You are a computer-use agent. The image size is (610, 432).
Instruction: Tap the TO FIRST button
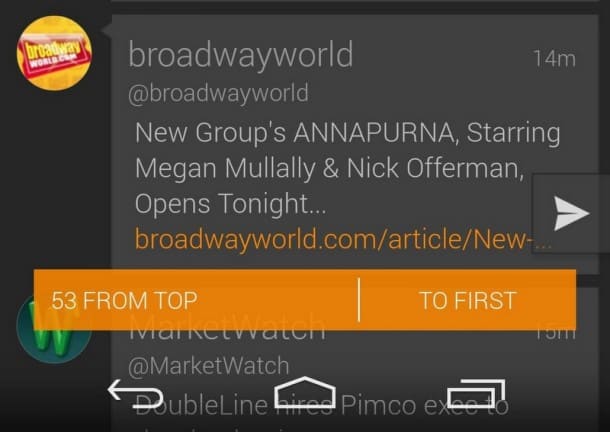pos(468,300)
